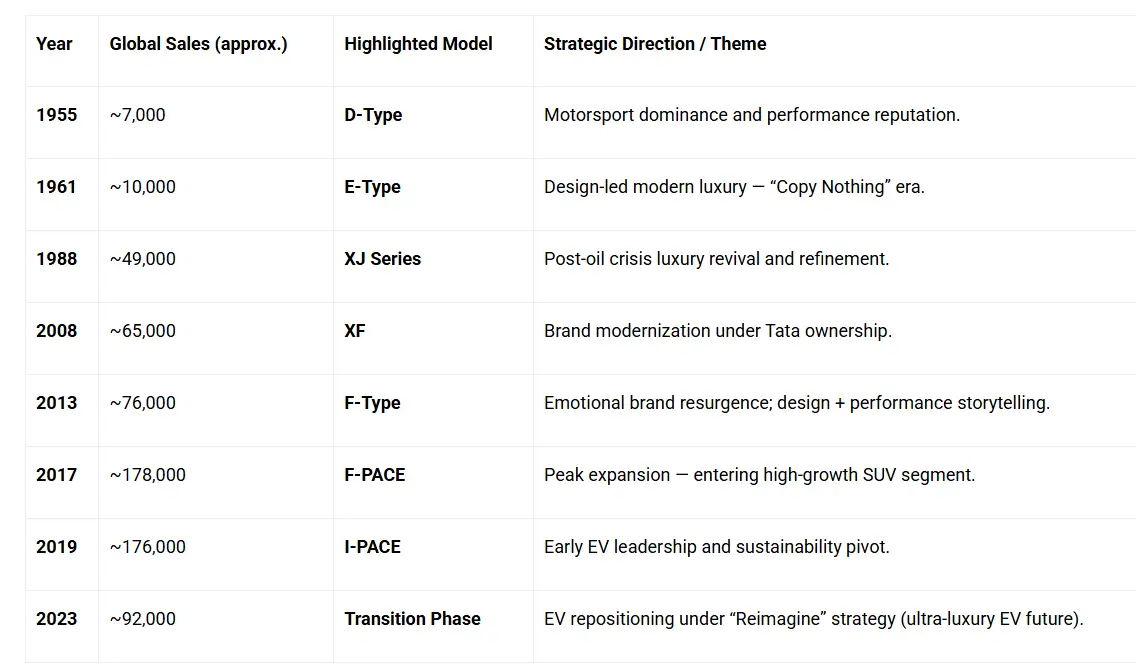Select the Highlighted Model column header
The width and height of the screenshot is (1136, 666).
(x=418, y=44)
